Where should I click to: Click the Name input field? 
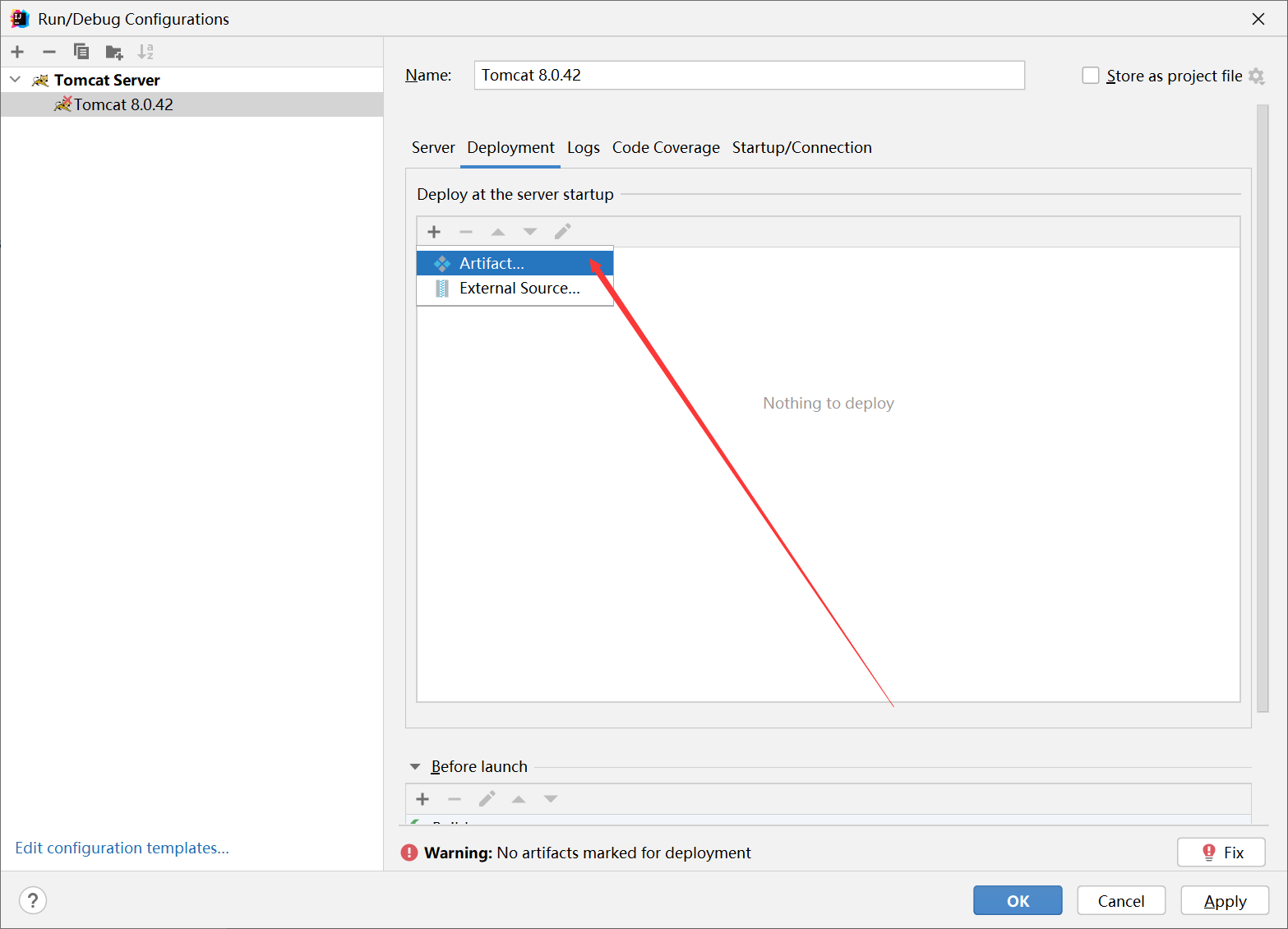pyautogui.click(x=749, y=75)
